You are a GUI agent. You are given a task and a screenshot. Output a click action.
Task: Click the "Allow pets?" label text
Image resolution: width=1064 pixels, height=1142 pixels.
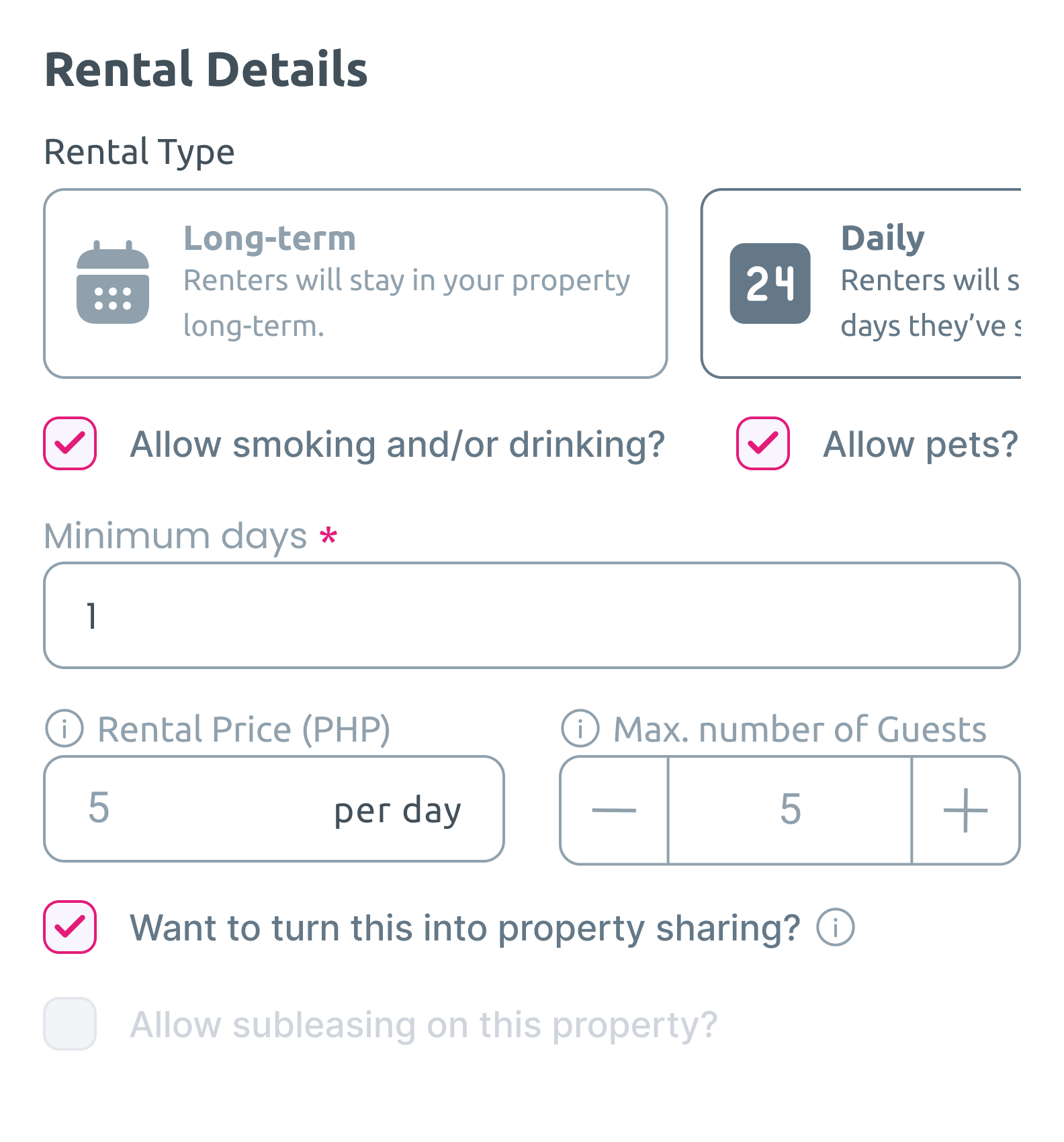coord(920,445)
